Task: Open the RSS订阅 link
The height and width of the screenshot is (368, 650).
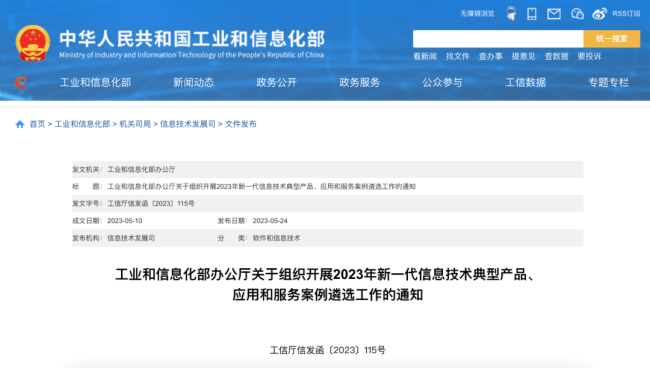Action: 626,14
